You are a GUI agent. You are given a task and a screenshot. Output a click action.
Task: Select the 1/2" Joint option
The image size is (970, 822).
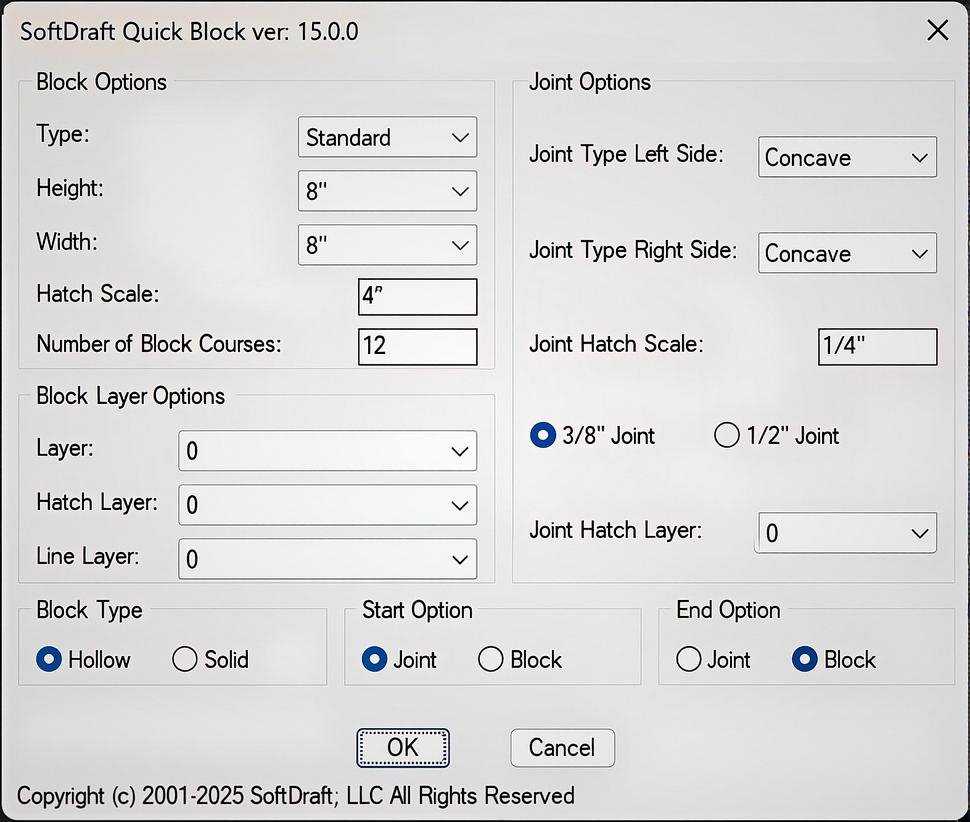pyautogui.click(x=727, y=435)
